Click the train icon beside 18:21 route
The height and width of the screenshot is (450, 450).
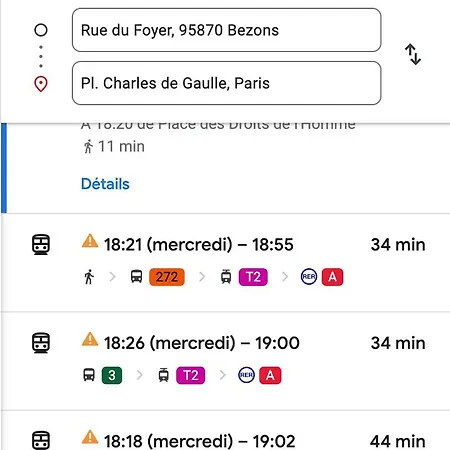point(41,245)
